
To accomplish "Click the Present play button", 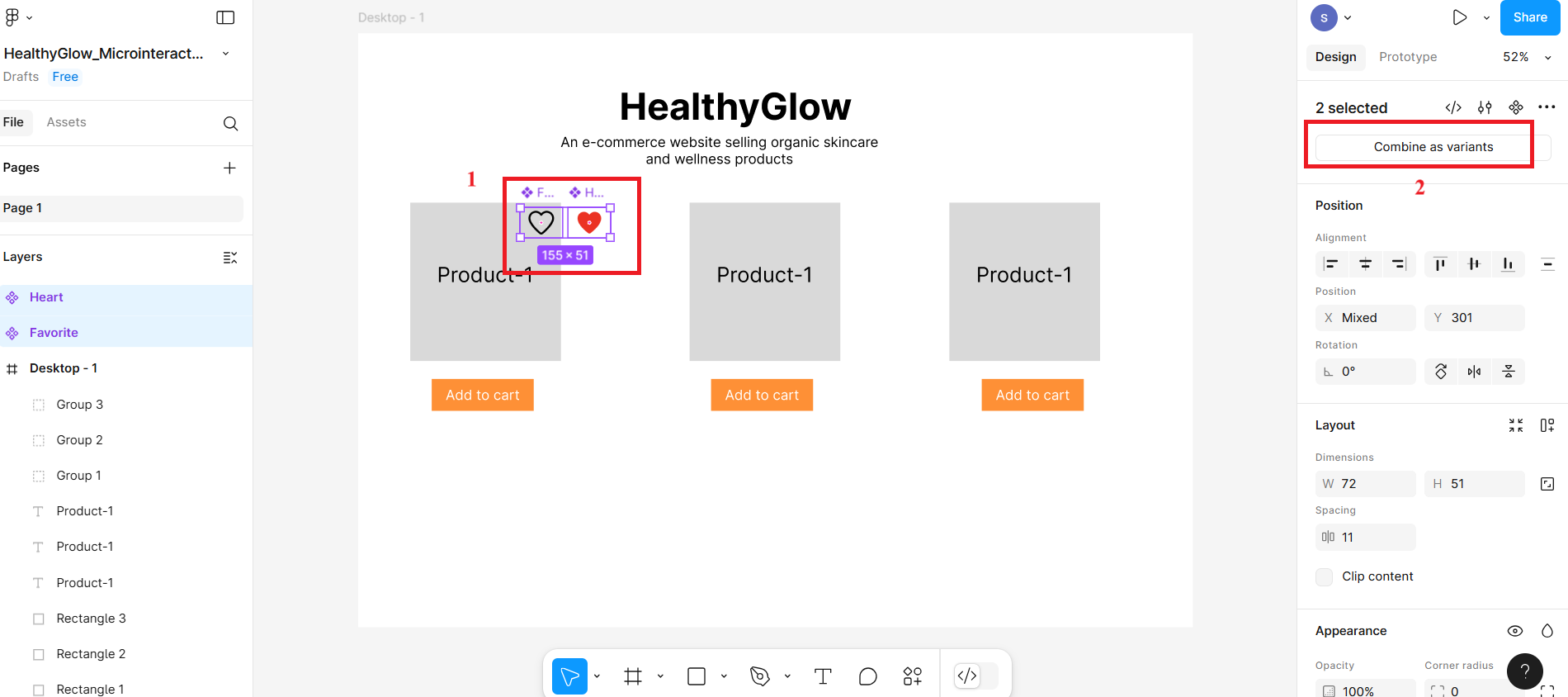I will pos(1459,17).
